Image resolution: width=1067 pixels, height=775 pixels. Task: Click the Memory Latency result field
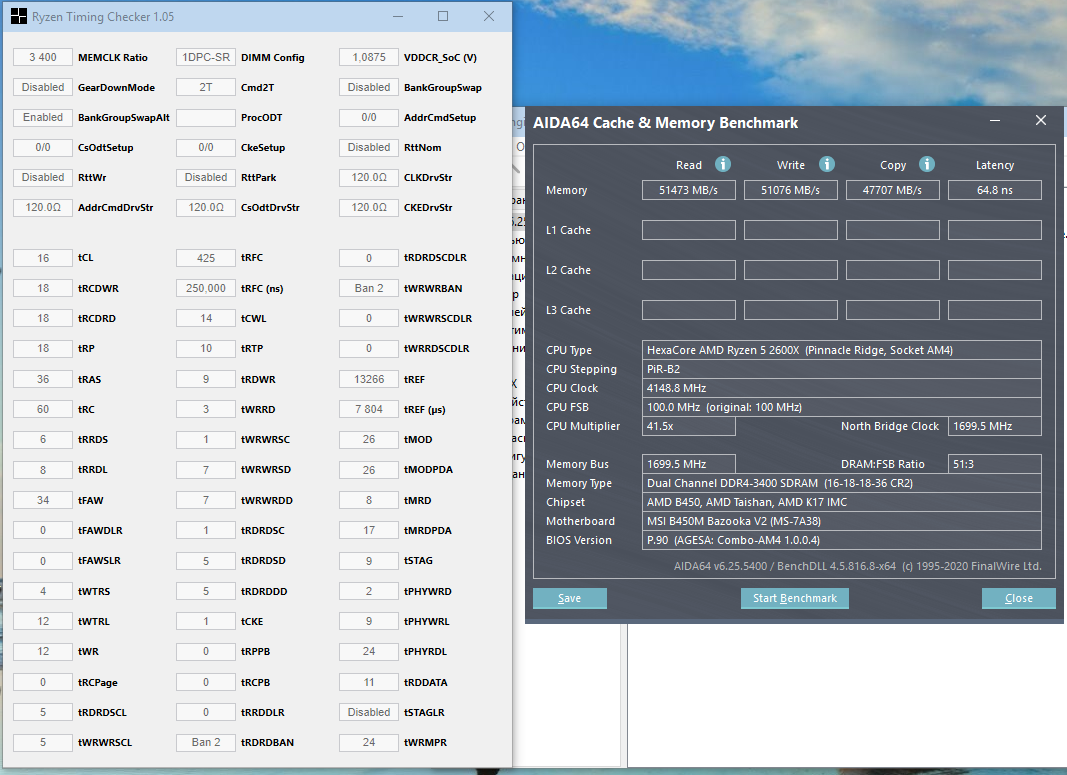click(994, 190)
